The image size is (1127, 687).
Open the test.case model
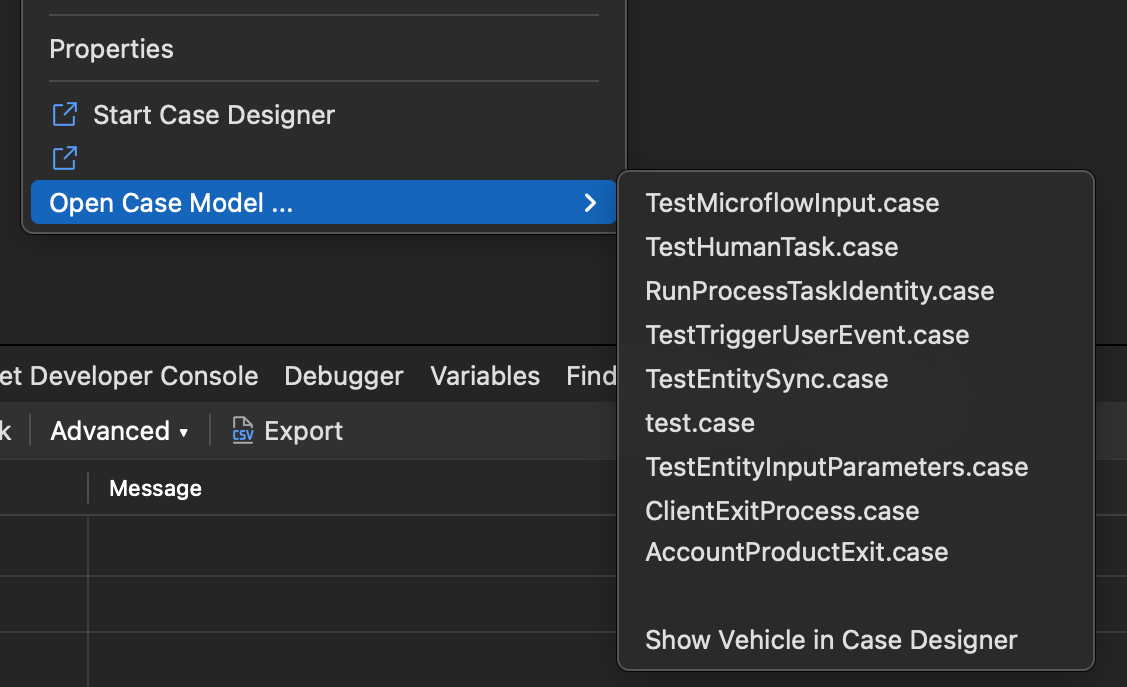(700, 423)
